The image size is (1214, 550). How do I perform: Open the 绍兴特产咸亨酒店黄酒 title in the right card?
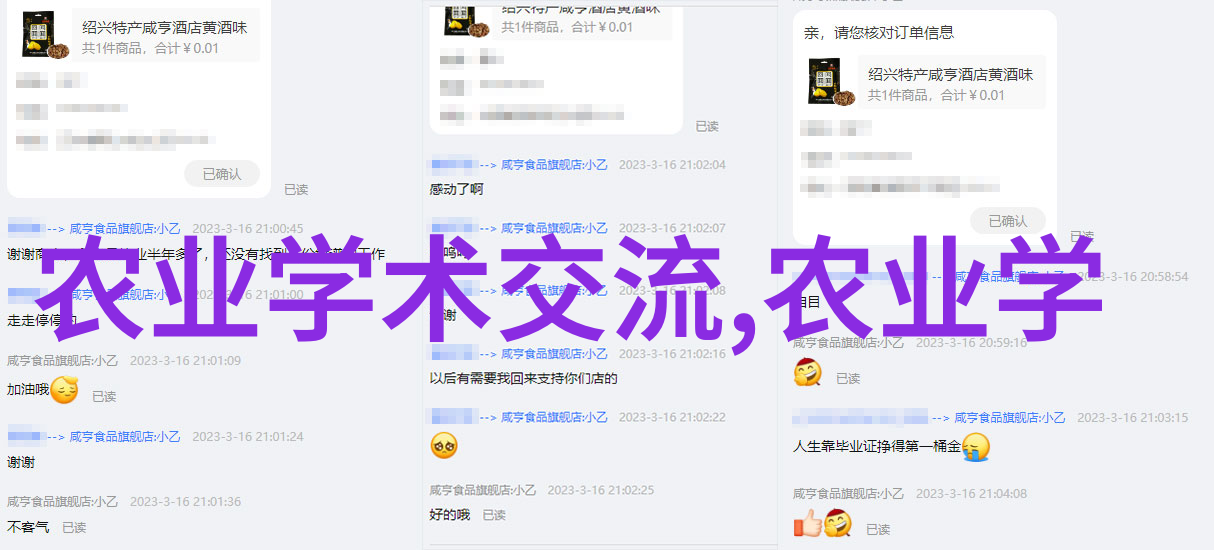[x=951, y=74]
